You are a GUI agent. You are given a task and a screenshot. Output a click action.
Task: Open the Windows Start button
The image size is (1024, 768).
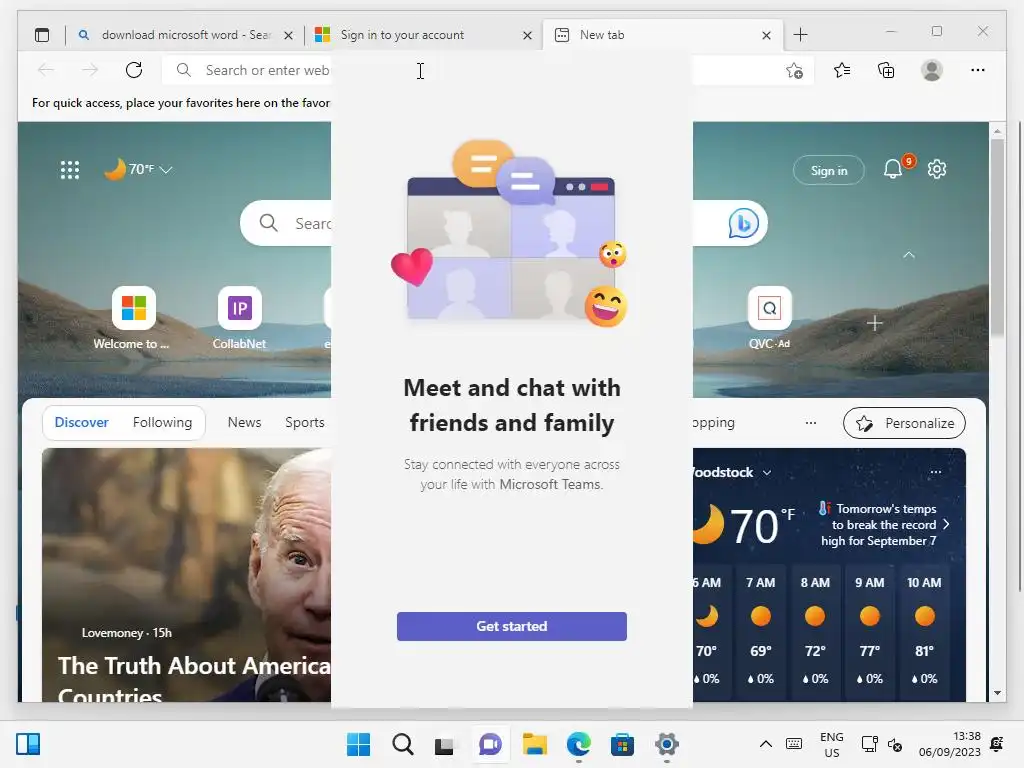(x=358, y=744)
